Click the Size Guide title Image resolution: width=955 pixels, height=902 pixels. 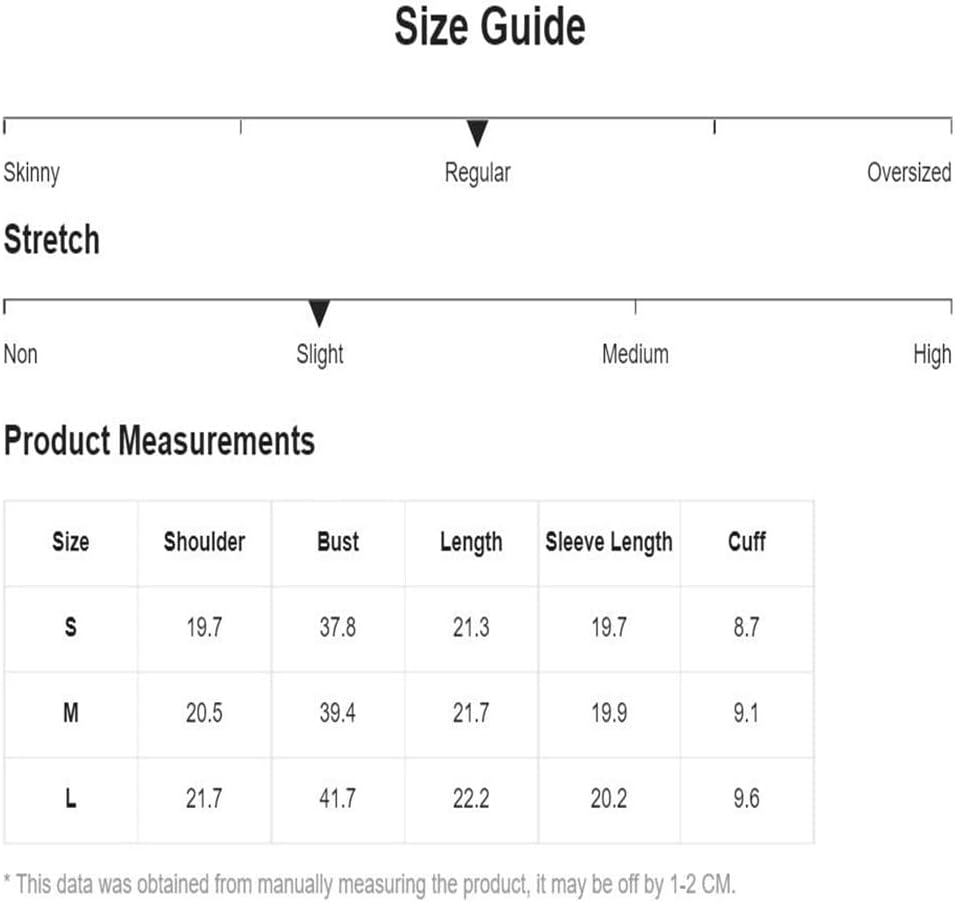tap(490, 27)
